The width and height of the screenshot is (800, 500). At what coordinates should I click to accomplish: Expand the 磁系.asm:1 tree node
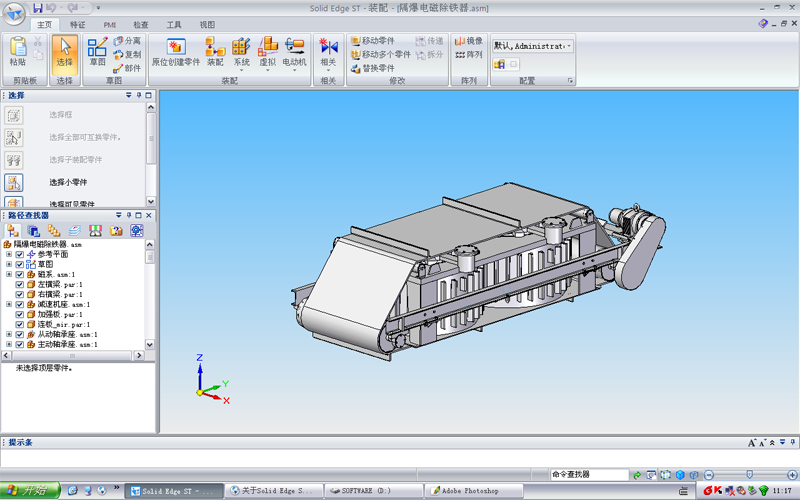pos(9,274)
